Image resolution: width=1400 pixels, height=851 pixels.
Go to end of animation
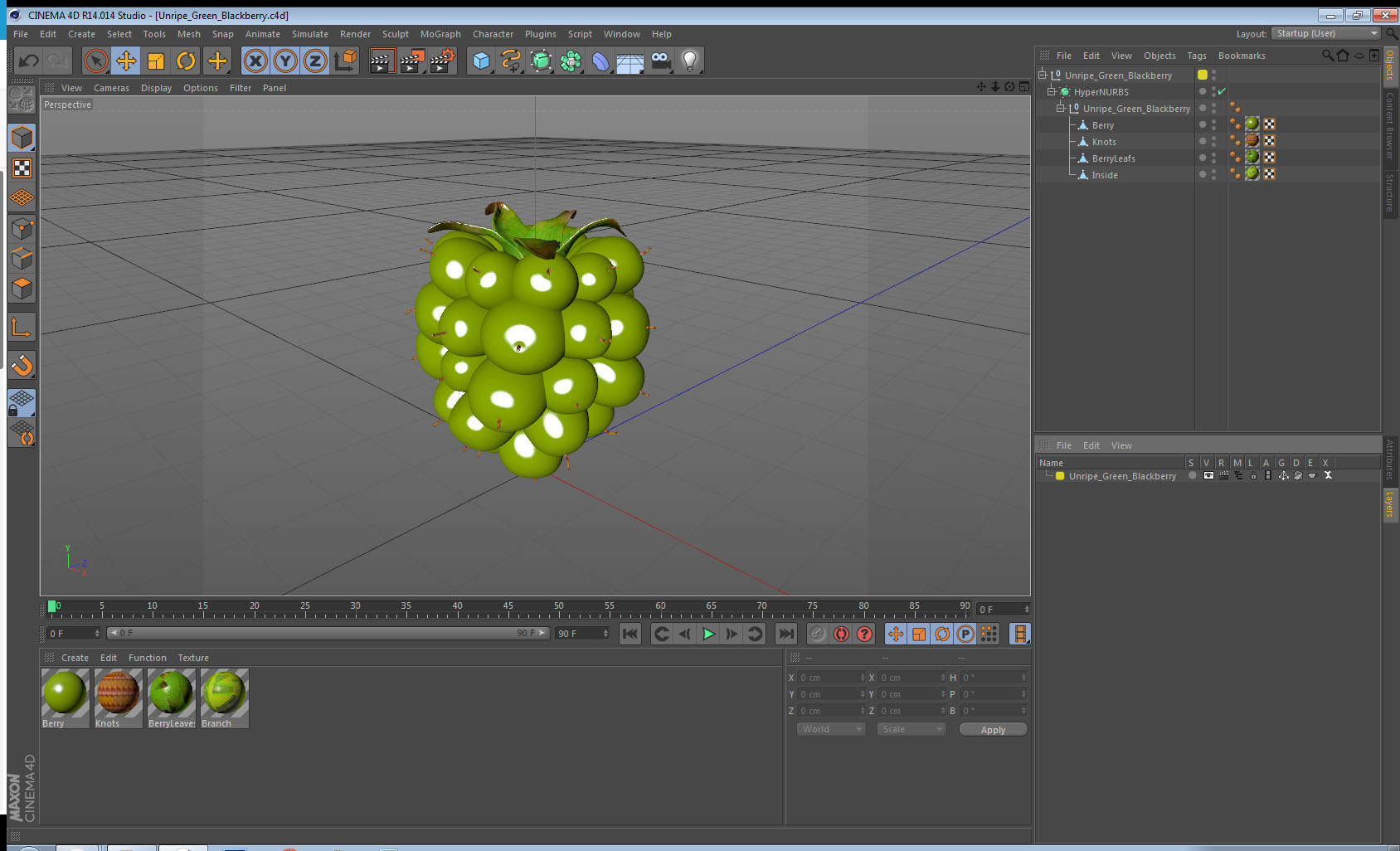(785, 634)
